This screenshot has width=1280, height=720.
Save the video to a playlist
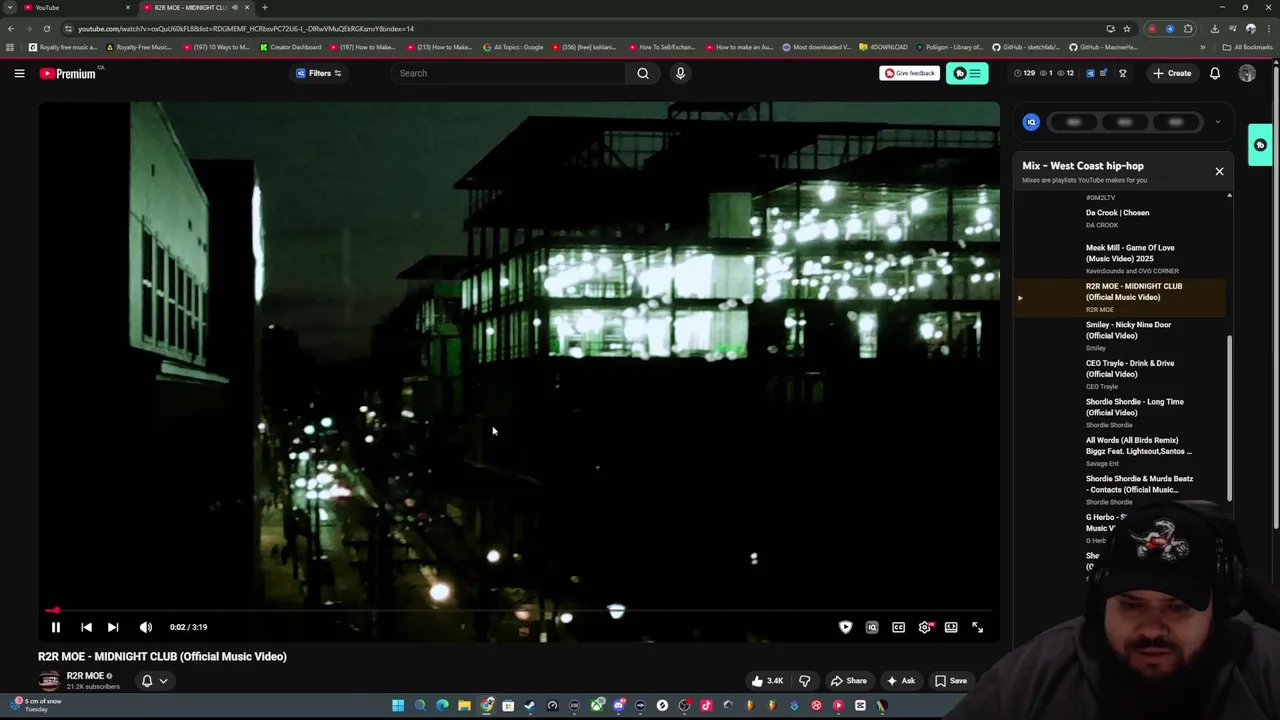point(950,681)
